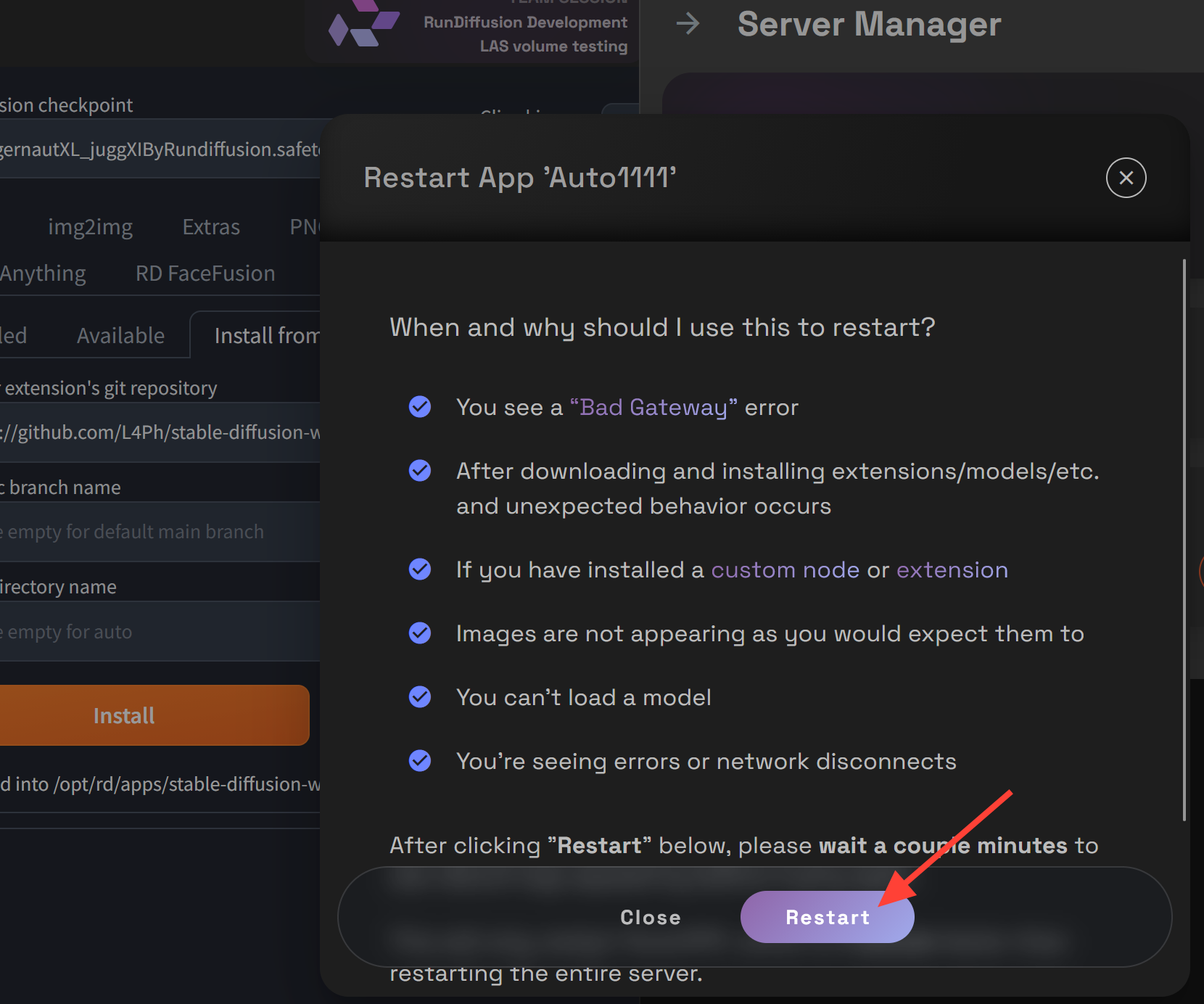Screen dimensions: 1204x1004
Task: Open the custom node link
Action: (x=786, y=569)
